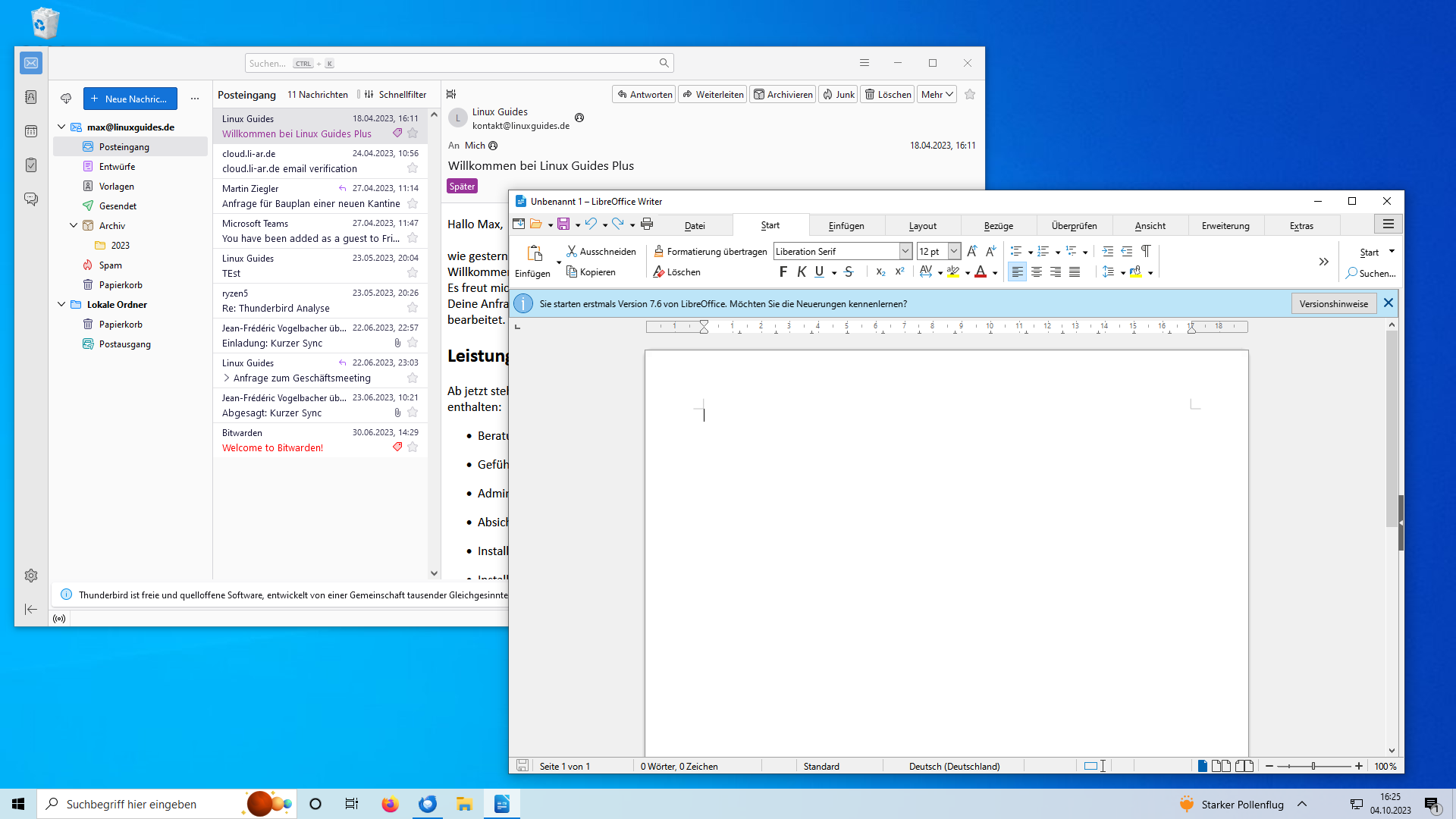Set paragraph alignment to left
Image resolution: width=1456 pixels, height=819 pixels.
pos(1018,271)
